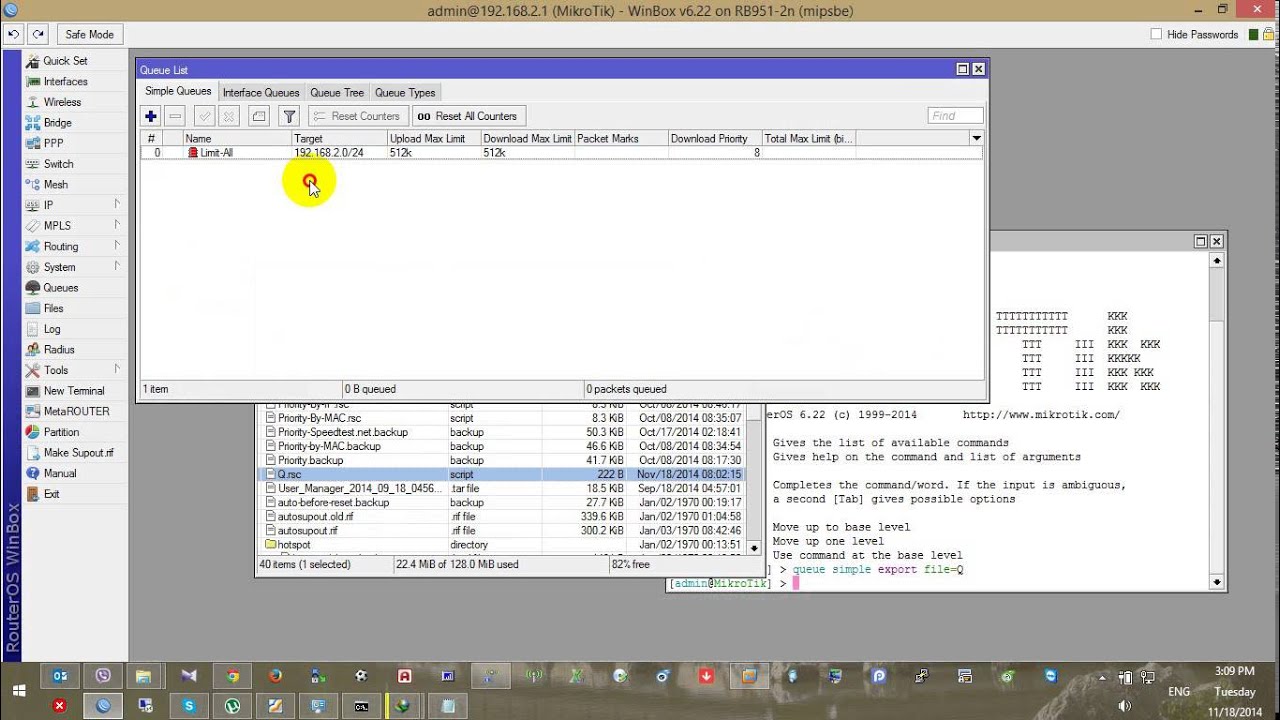The width and height of the screenshot is (1280, 720).
Task: Open Files from the sidebar
Action: [x=53, y=308]
